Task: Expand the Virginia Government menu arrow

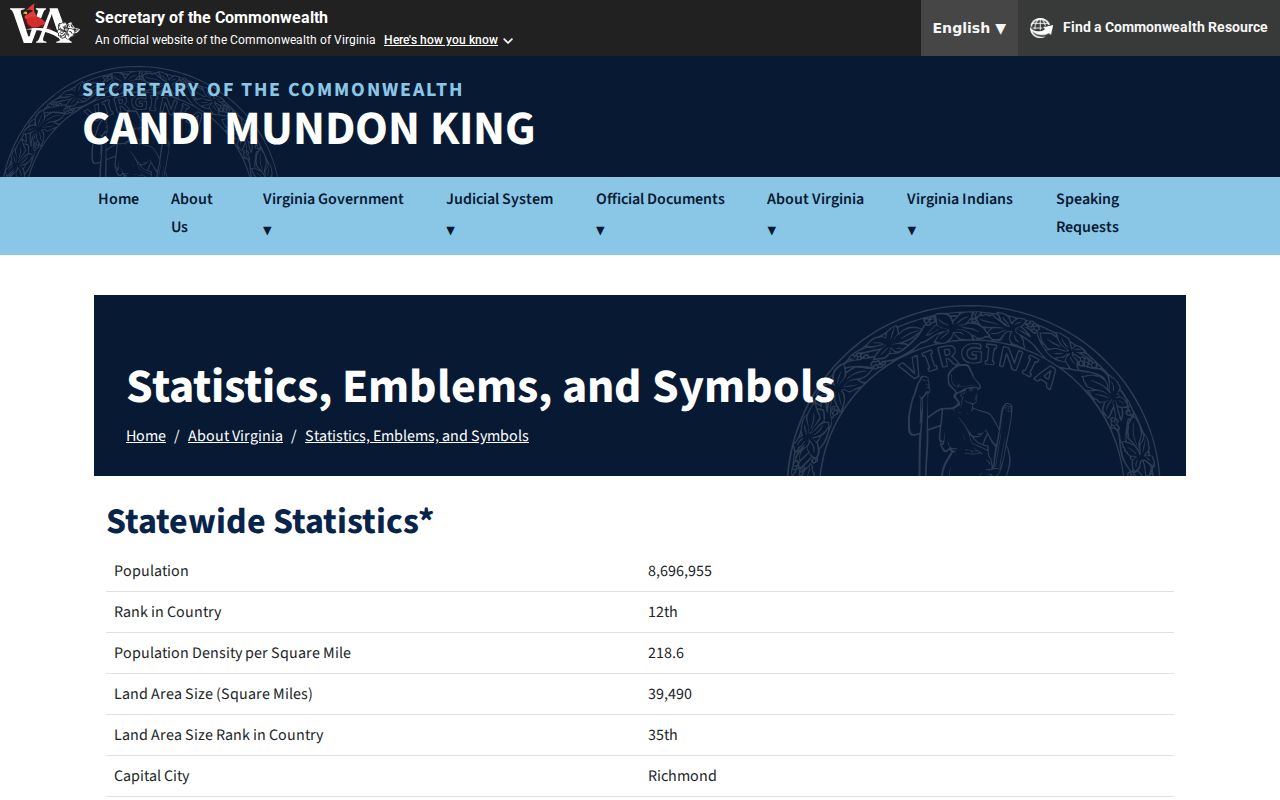Action: [x=267, y=230]
